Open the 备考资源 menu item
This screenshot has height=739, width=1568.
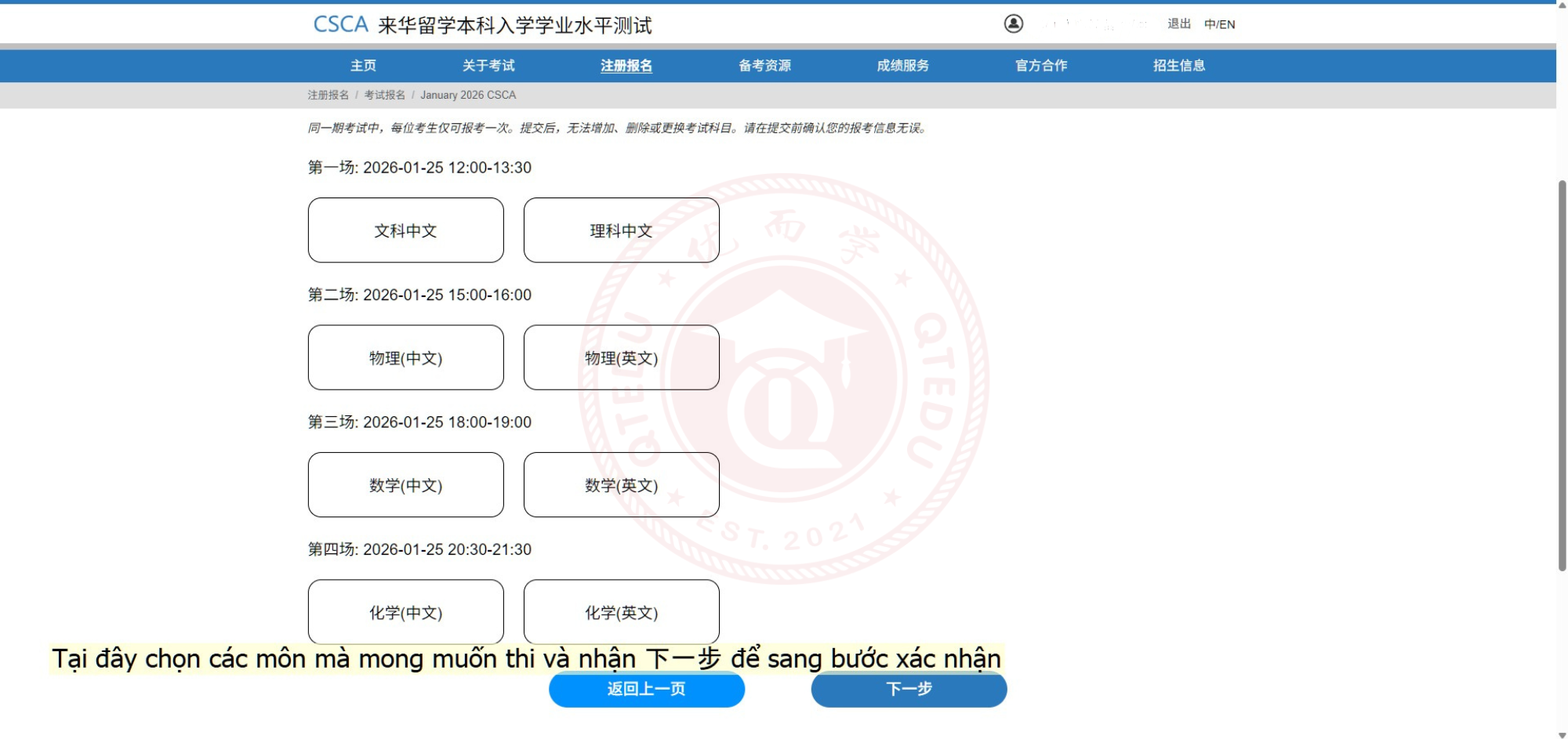pyautogui.click(x=764, y=66)
